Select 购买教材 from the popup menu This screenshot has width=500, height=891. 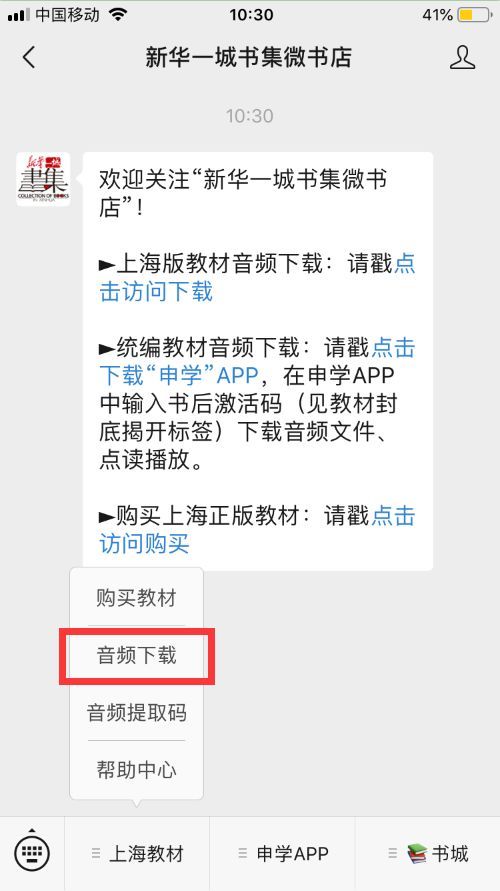point(136,598)
